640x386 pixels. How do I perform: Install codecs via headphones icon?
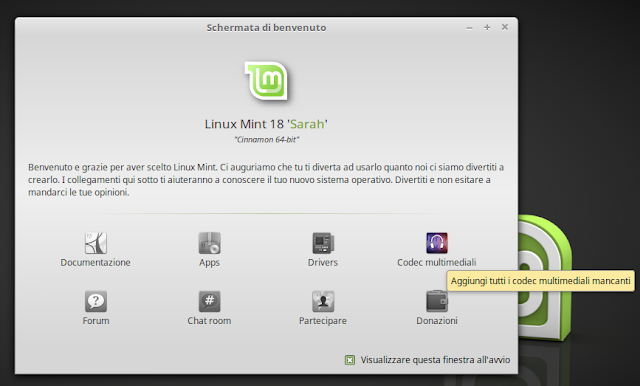(x=437, y=243)
